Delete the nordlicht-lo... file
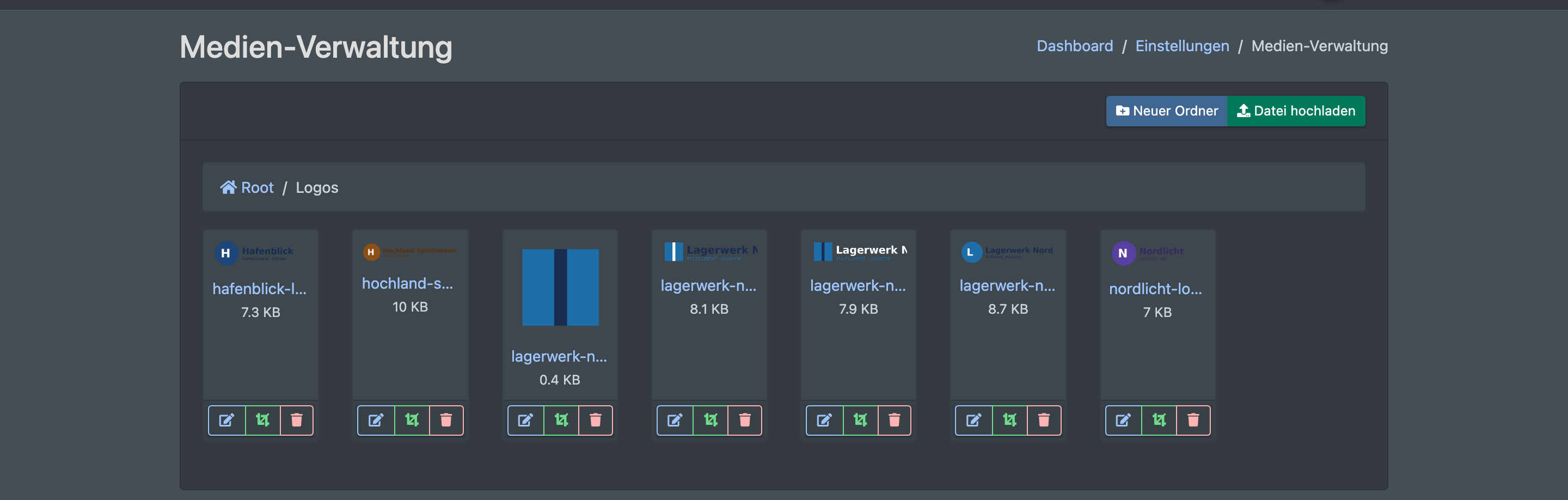 pos(1193,420)
